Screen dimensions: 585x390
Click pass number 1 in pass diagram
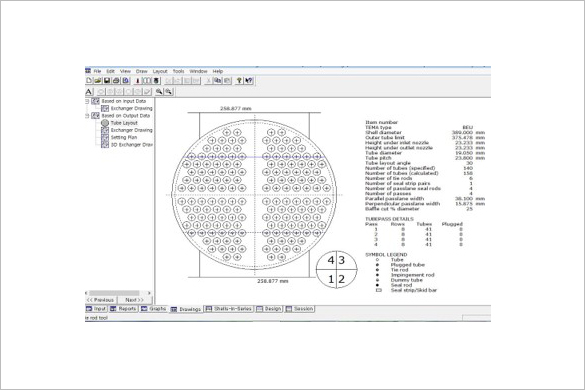[331, 279]
